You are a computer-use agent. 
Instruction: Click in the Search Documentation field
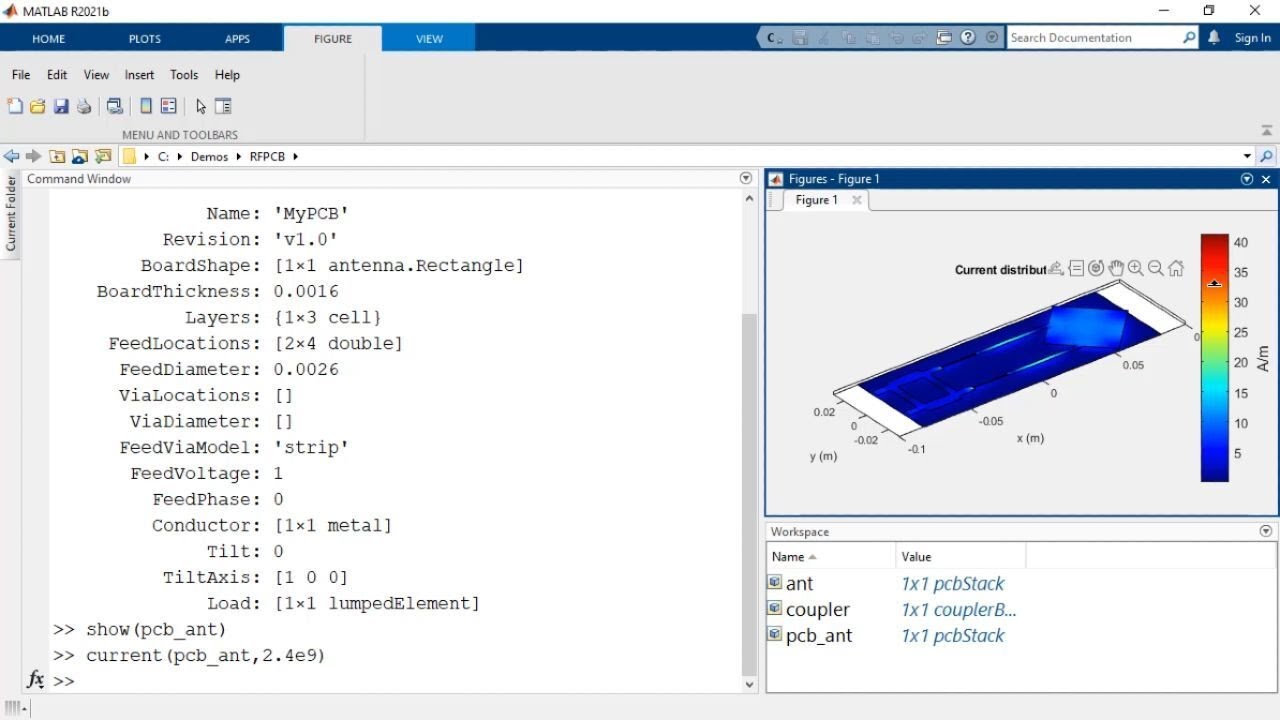[1093, 37]
